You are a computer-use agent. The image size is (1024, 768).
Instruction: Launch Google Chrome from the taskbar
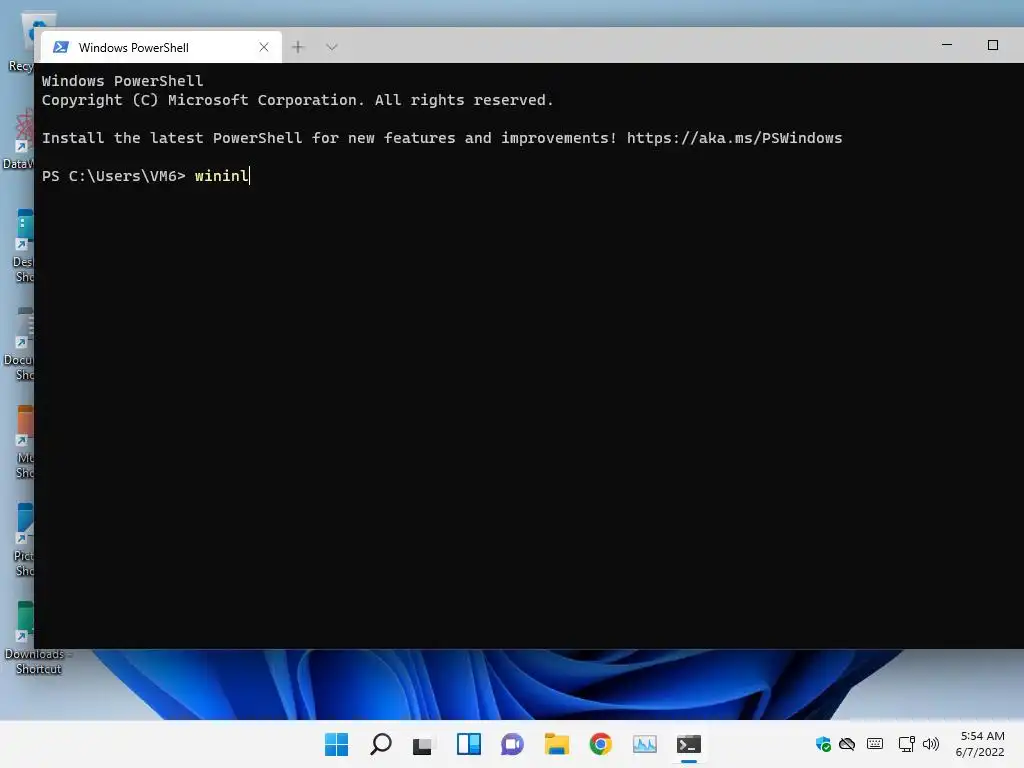tap(601, 744)
